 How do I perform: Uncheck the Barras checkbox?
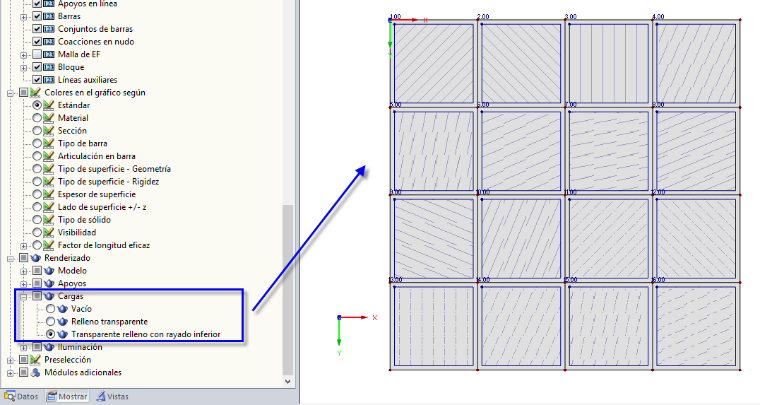pos(37,16)
